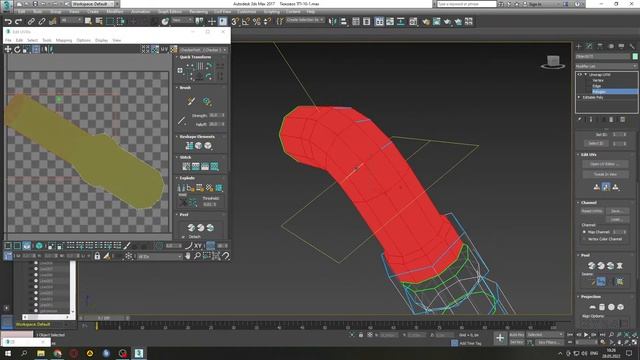
Task: Select Polygon sub-object mode in Edit UVWs
Action: point(27,246)
